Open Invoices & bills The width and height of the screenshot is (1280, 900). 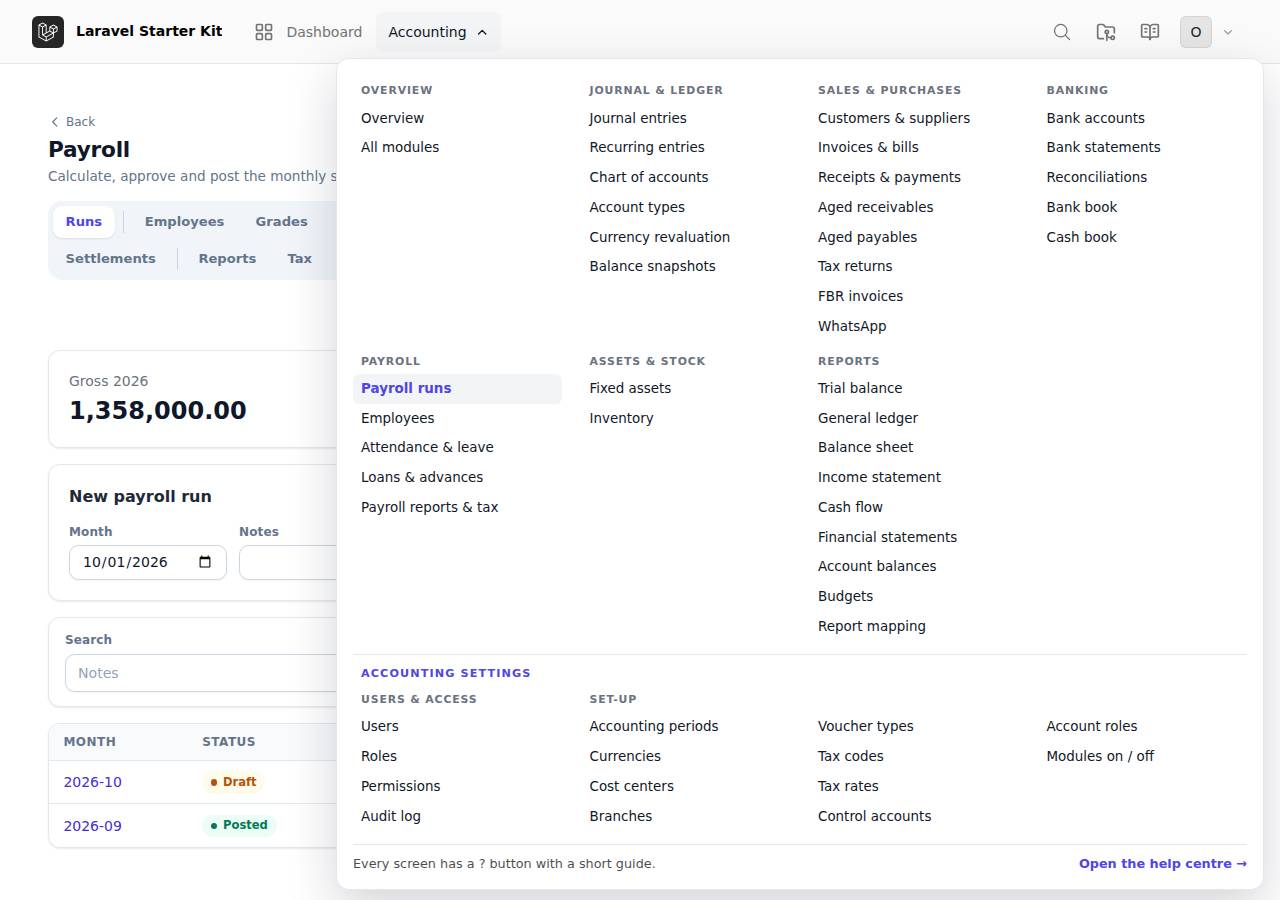click(x=868, y=147)
